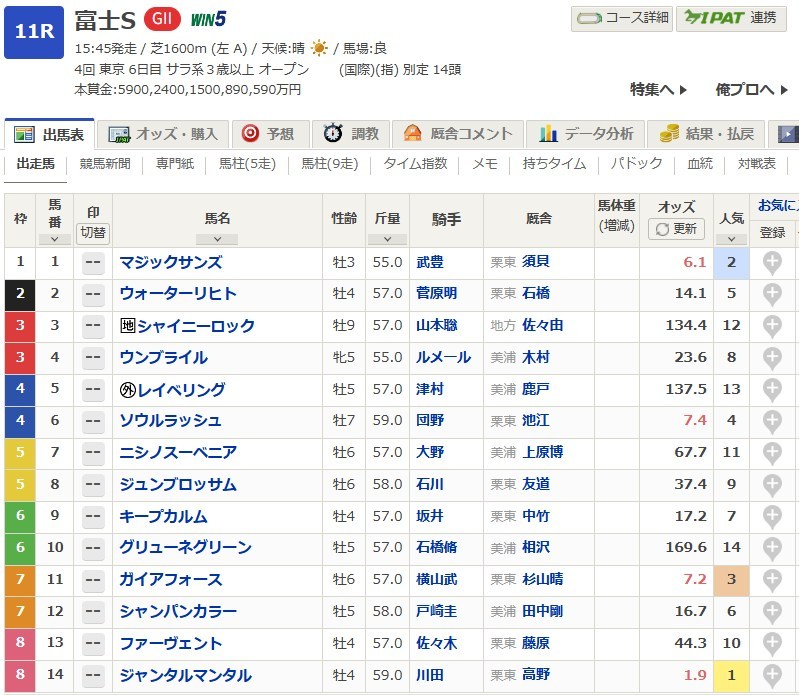Screen dimensions: 799x695
Task: Click the plus icon for ジャンタルマンタル
Action: point(772,675)
